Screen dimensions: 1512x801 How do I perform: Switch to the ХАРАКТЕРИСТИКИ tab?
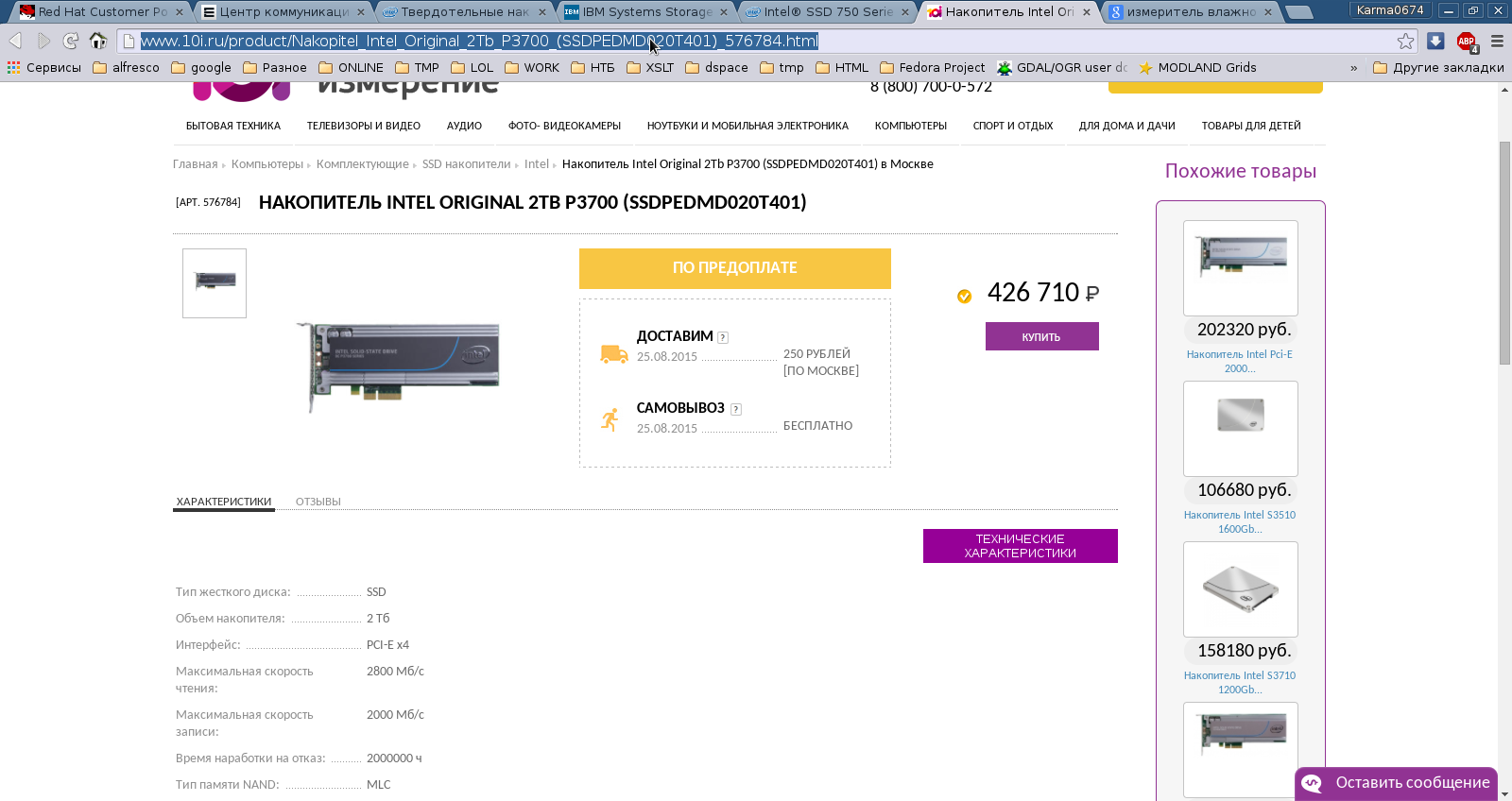tap(224, 502)
